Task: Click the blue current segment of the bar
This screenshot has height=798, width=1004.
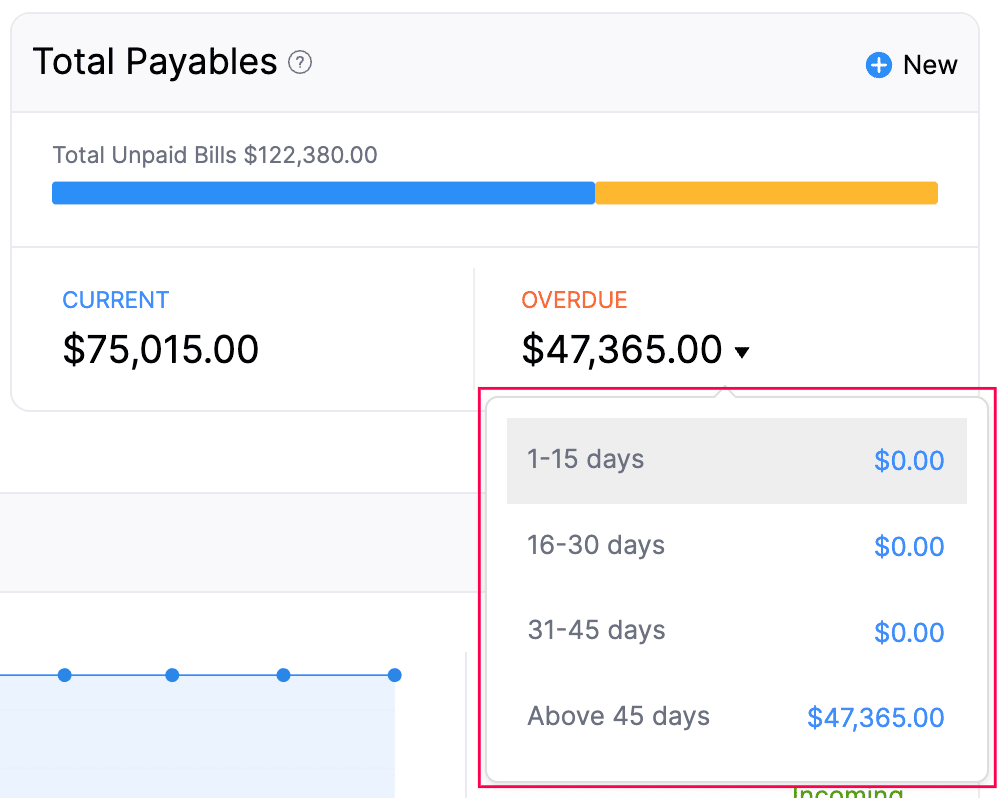Action: pyautogui.click(x=320, y=192)
